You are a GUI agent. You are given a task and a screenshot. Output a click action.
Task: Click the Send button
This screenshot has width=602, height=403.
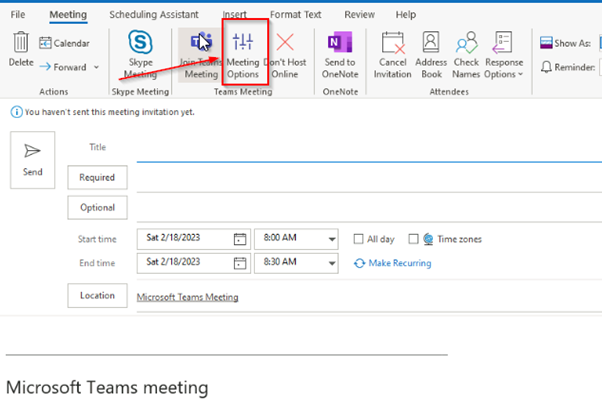point(33,158)
